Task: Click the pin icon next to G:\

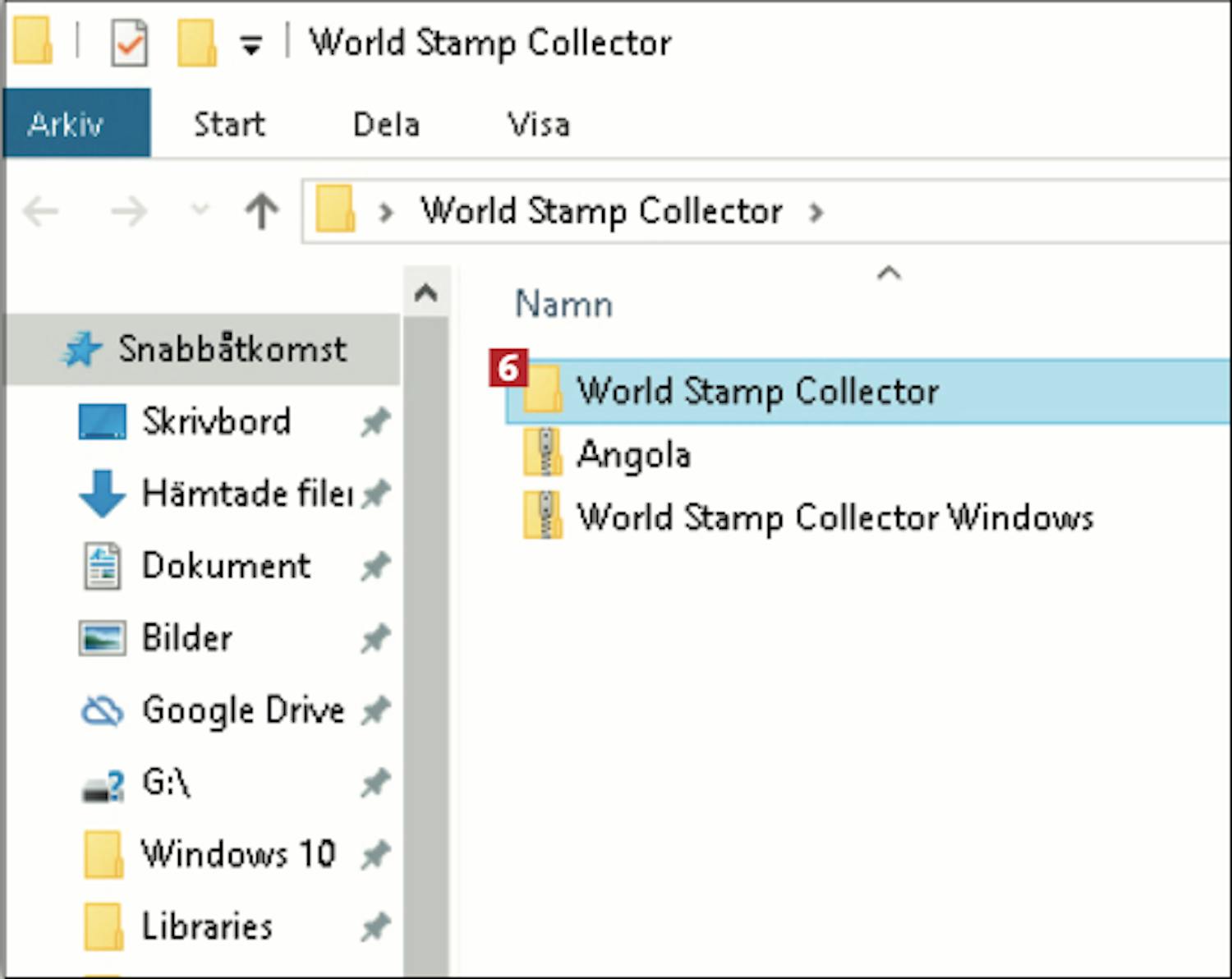Action: point(375,783)
